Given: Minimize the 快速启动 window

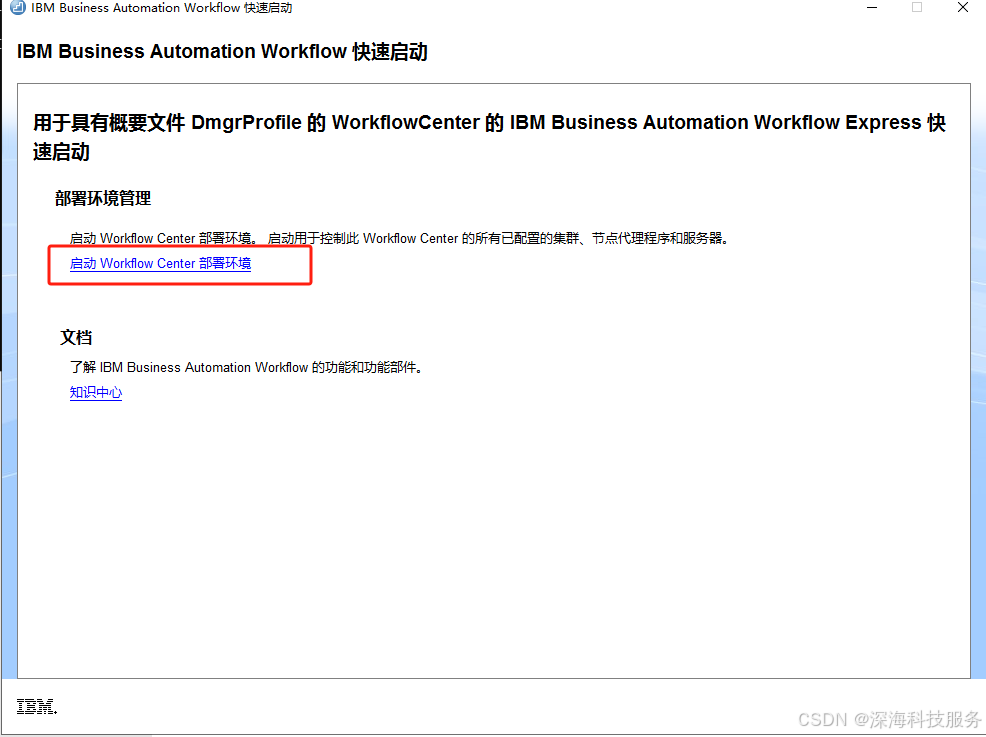Looking at the screenshot, I should click(872, 8).
